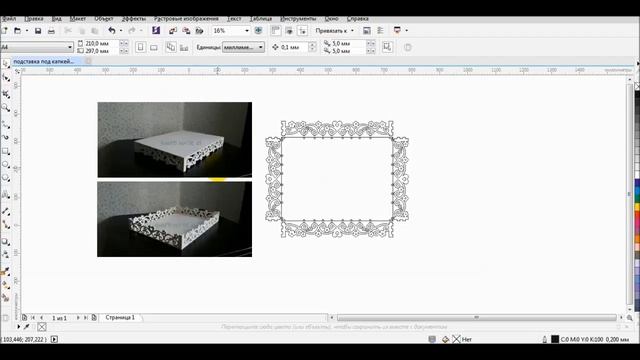Go to the next page arrow

coord(78,317)
